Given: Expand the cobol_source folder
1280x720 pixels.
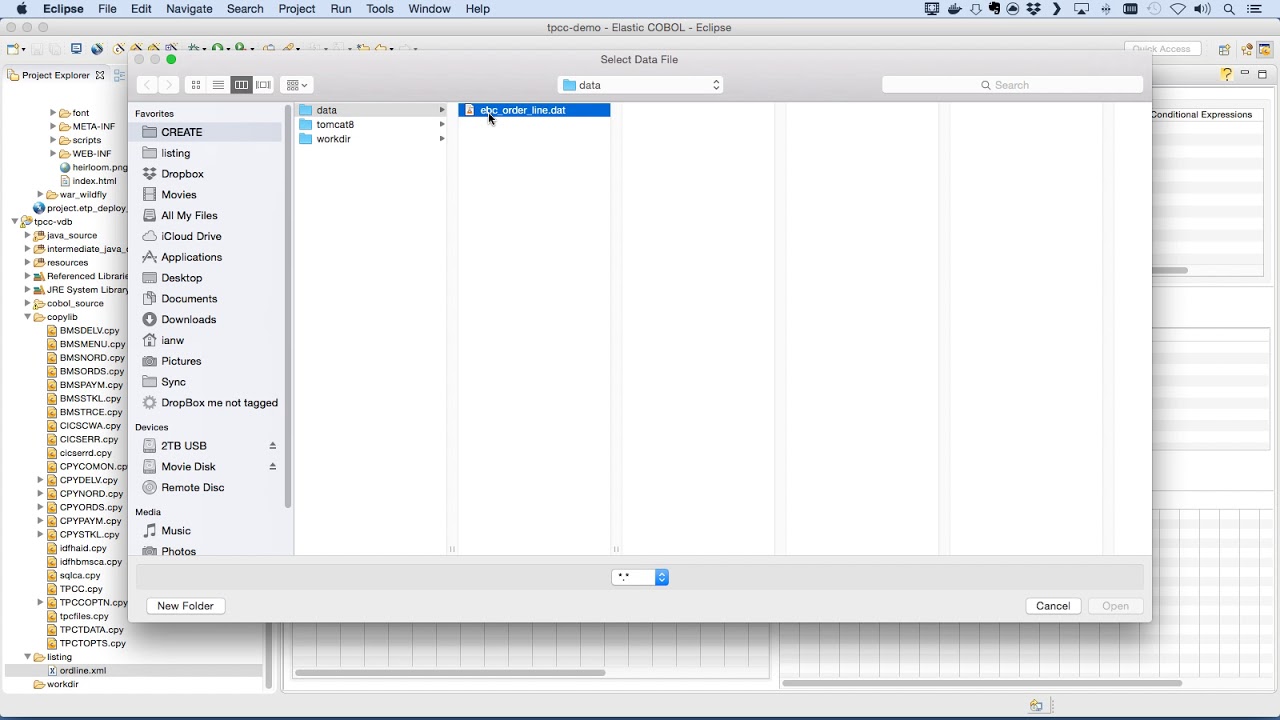Looking at the screenshot, I should (28, 304).
